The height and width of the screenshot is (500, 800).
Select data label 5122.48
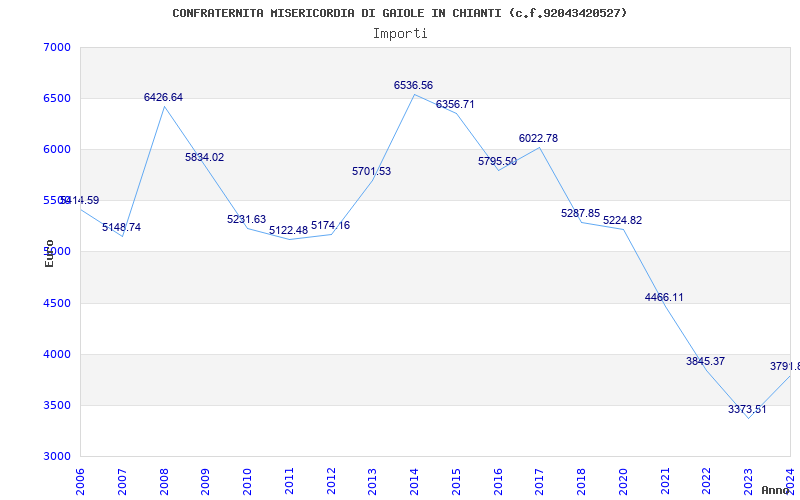pyautogui.click(x=289, y=231)
